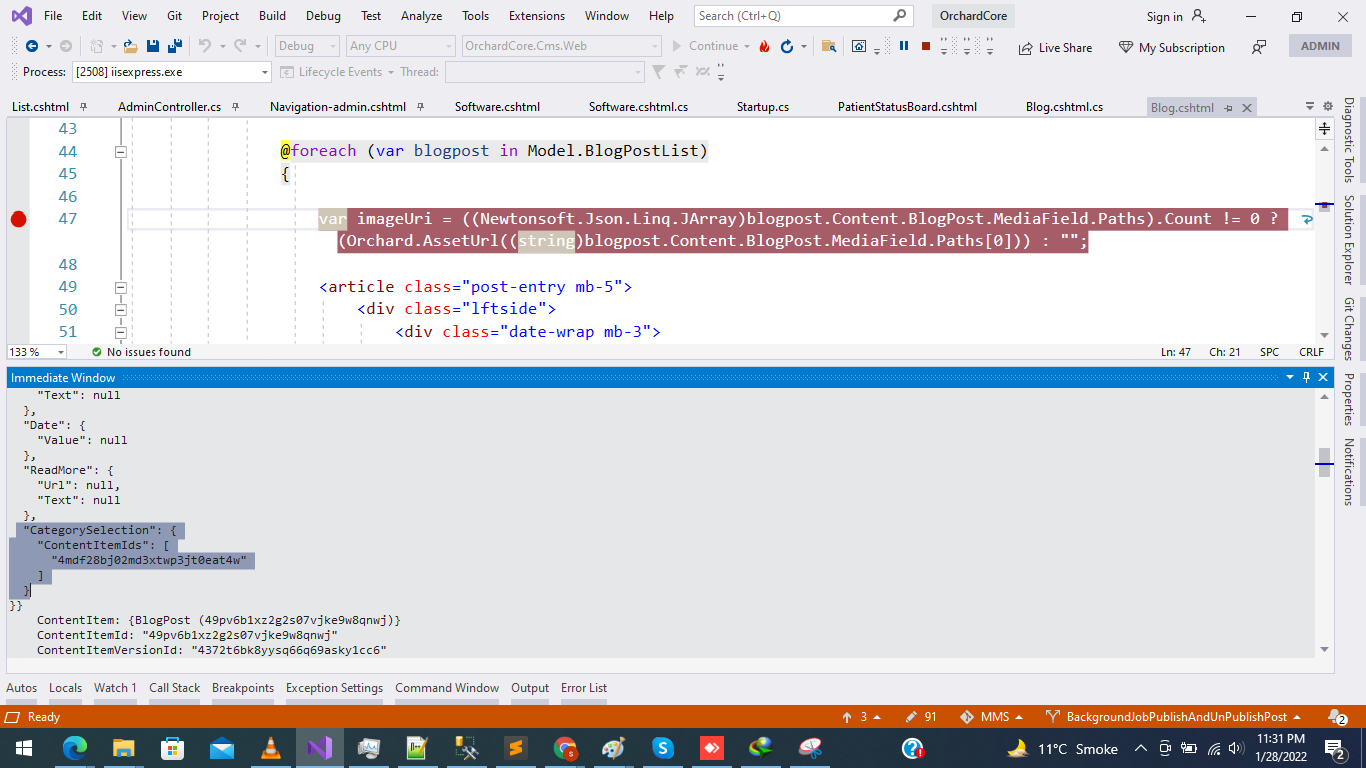Open the Extensions menu
This screenshot has height=768, width=1366.
point(536,16)
